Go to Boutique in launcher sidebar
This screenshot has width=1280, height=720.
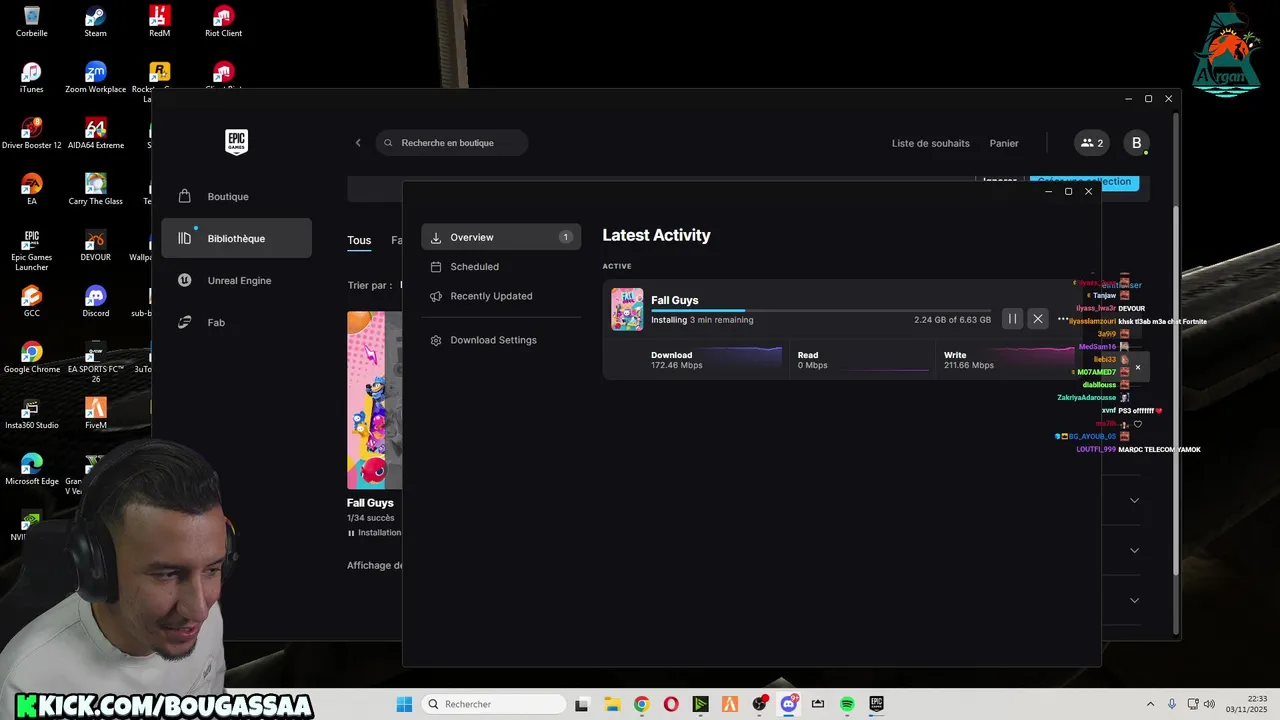click(x=236, y=196)
